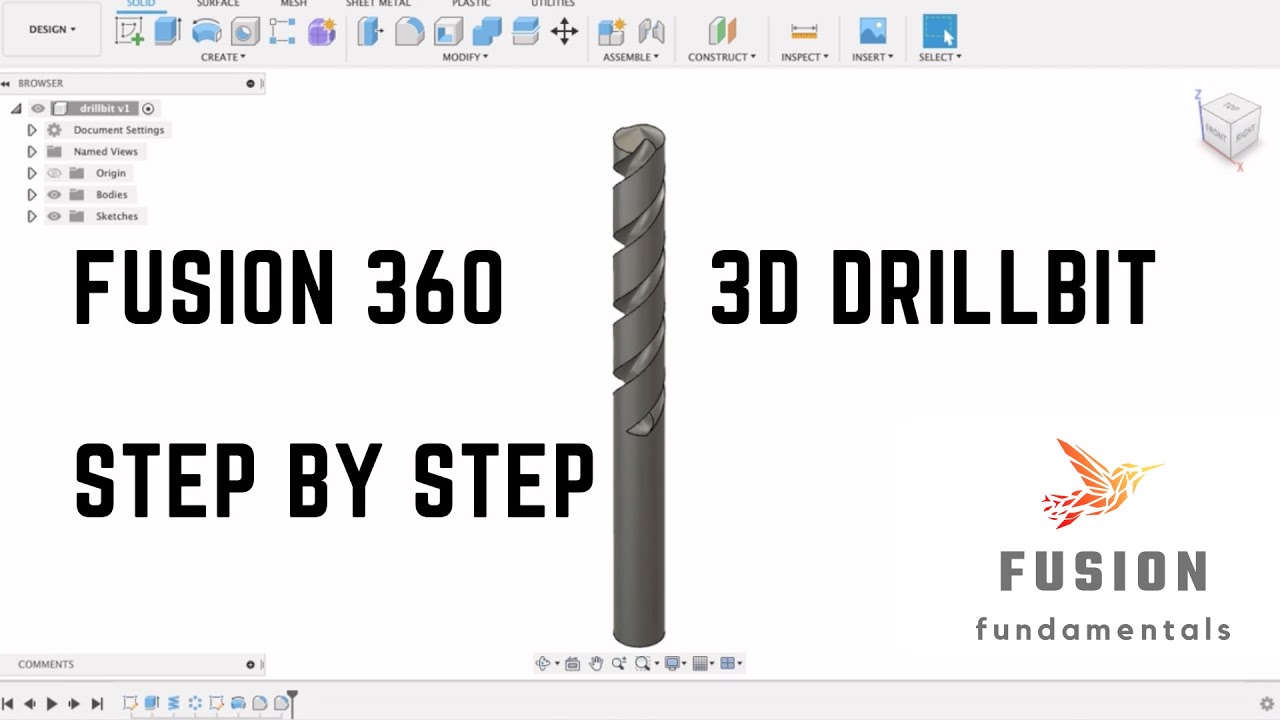
Task: Select the Move/Copy arrows tool
Action: pyautogui.click(x=564, y=31)
